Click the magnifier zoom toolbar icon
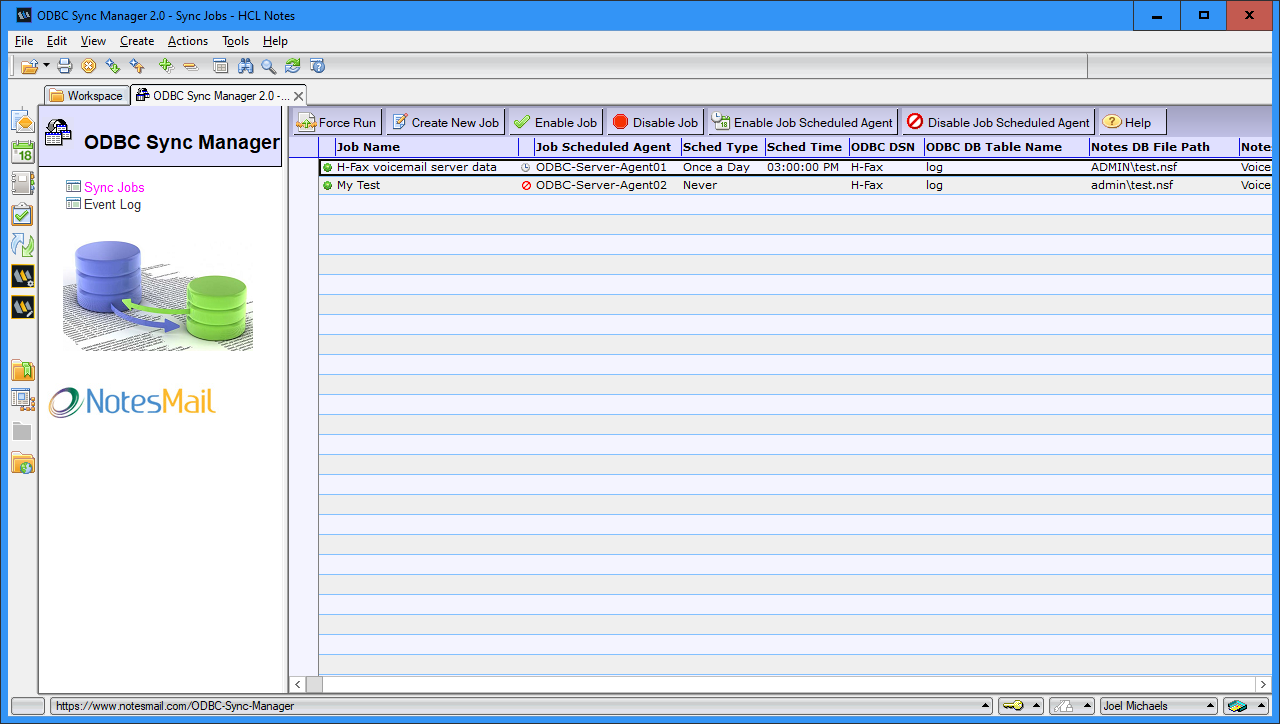The height and width of the screenshot is (724, 1280). click(268, 65)
